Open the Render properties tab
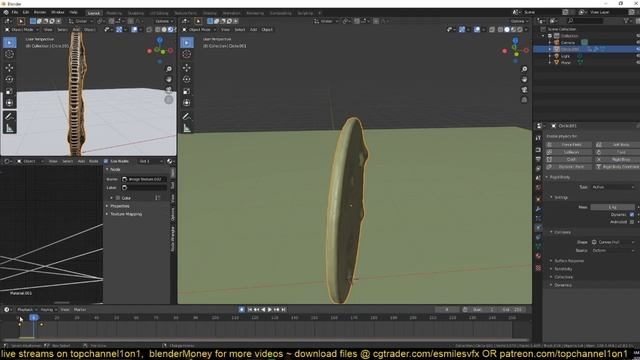The height and width of the screenshot is (360, 640). tap(538, 149)
